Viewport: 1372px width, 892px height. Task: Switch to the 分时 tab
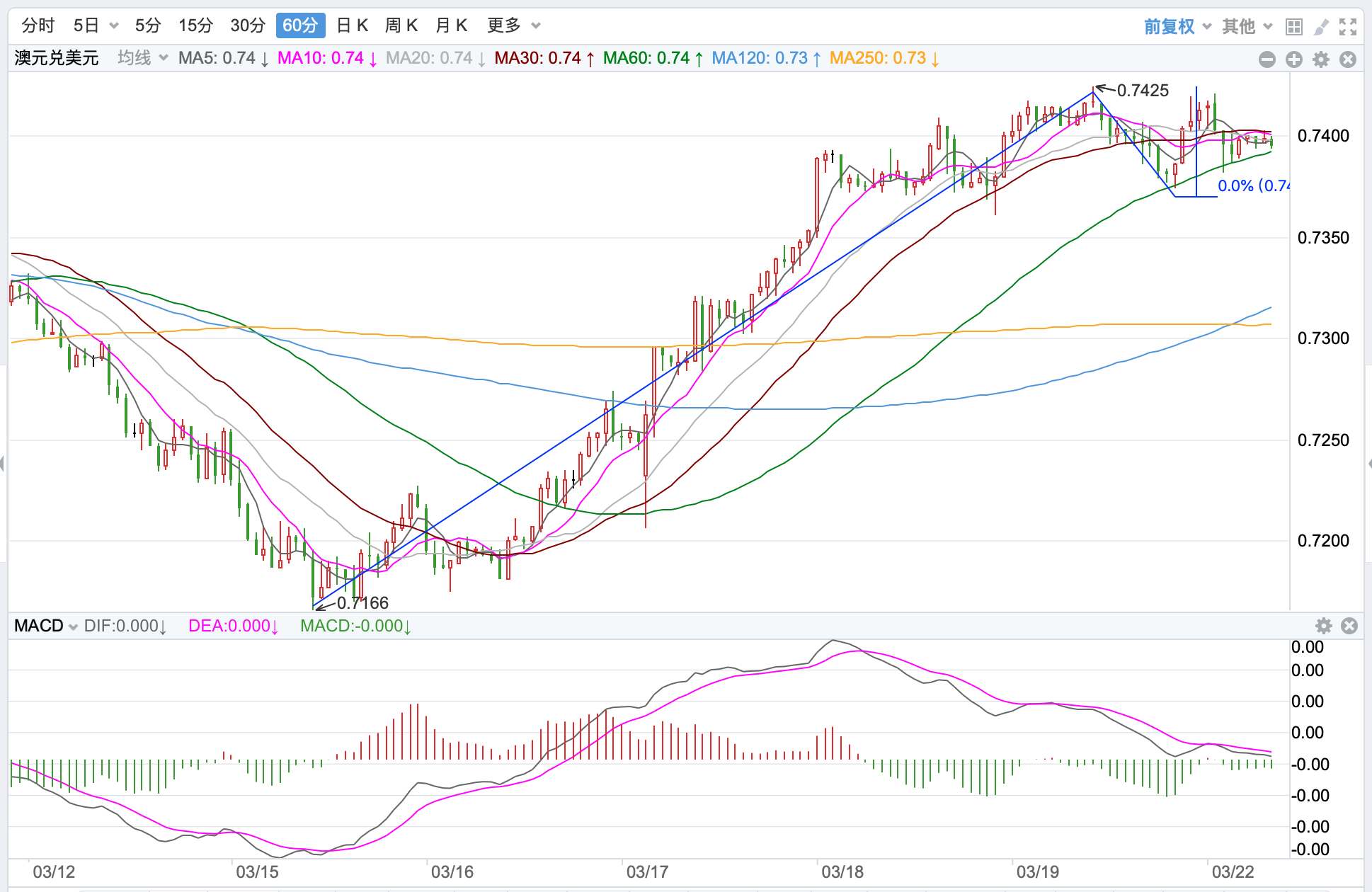click(x=38, y=25)
